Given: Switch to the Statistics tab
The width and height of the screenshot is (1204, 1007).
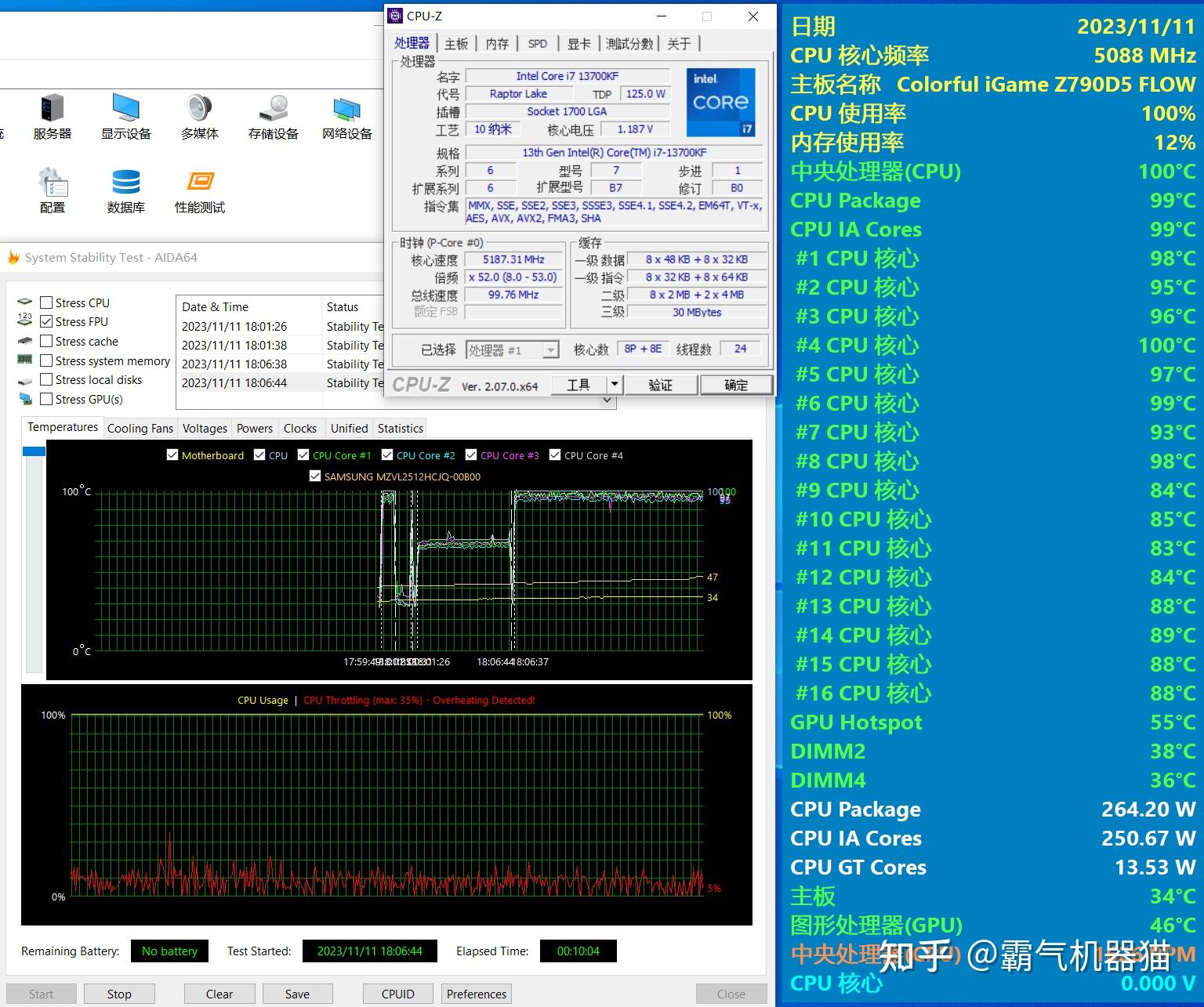Looking at the screenshot, I should 400,428.
